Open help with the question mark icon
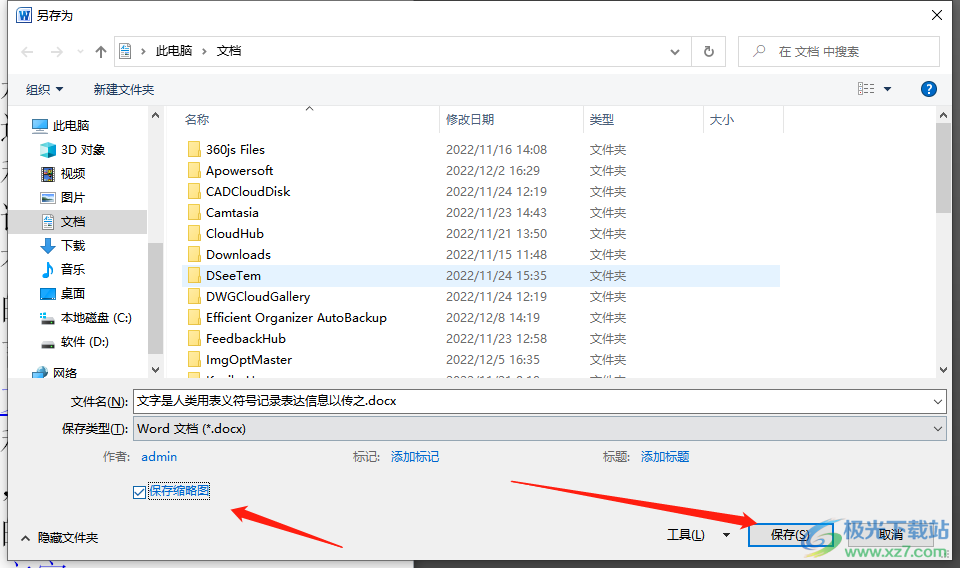Viewport: 960px width, 568px height. (929, 89)
